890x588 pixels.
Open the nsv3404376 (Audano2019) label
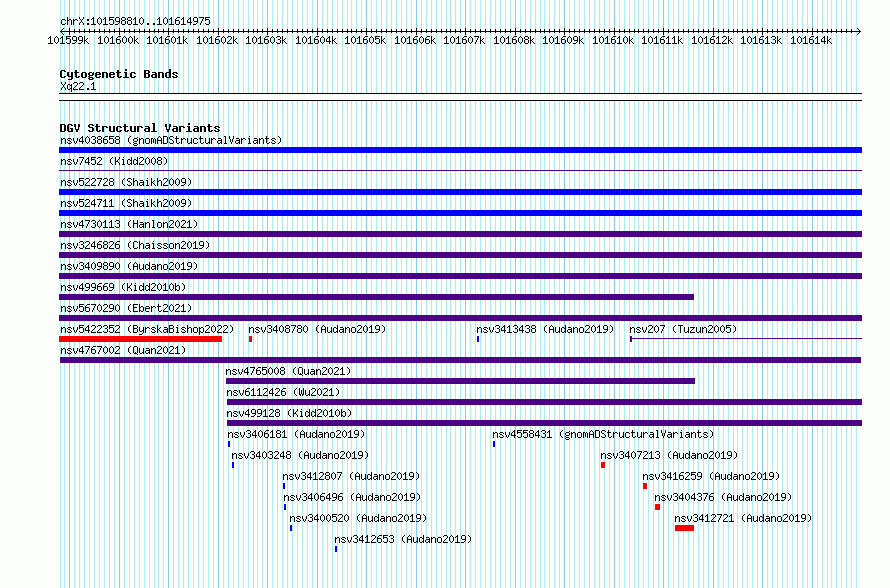pyautogui.click(x=723, y=497)
